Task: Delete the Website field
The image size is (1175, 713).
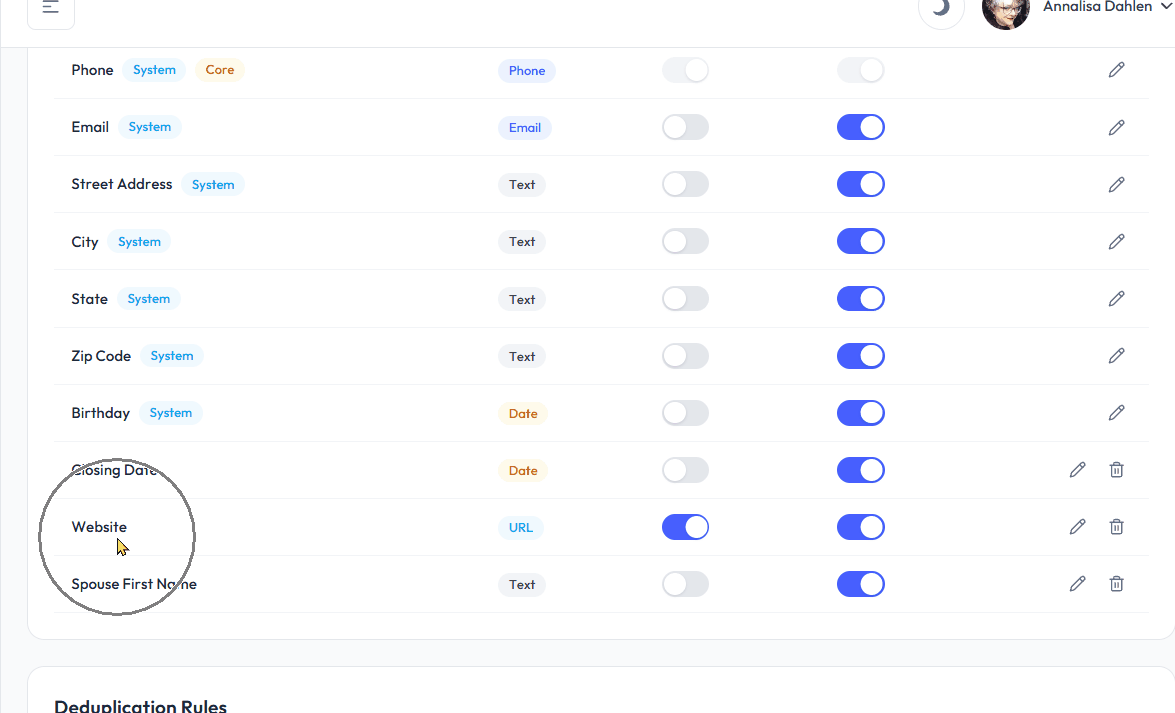Action: pos(1116,527)
